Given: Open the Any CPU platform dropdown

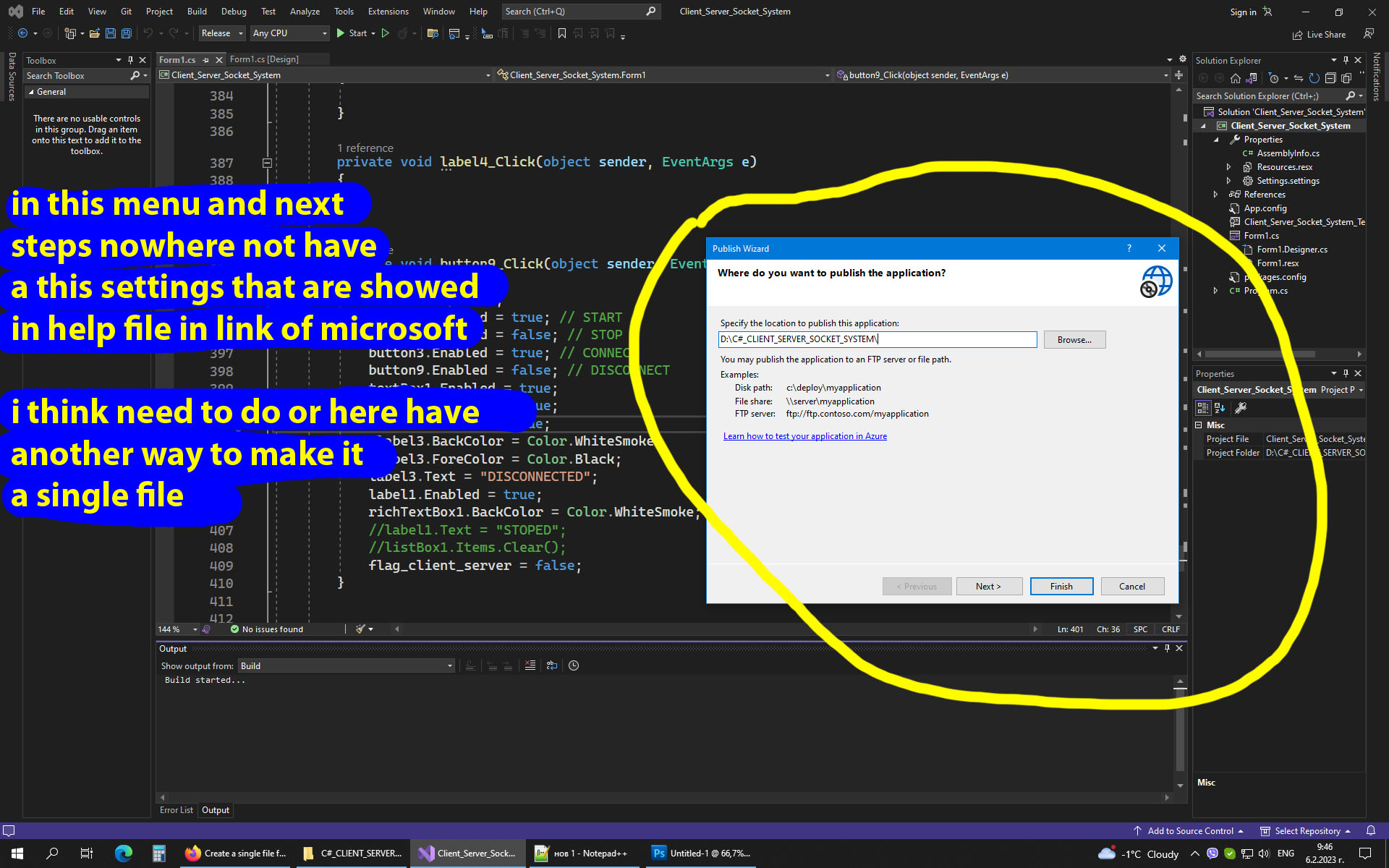Looking at the screenshot, I should pyautogui.click(x=289, y=33).
